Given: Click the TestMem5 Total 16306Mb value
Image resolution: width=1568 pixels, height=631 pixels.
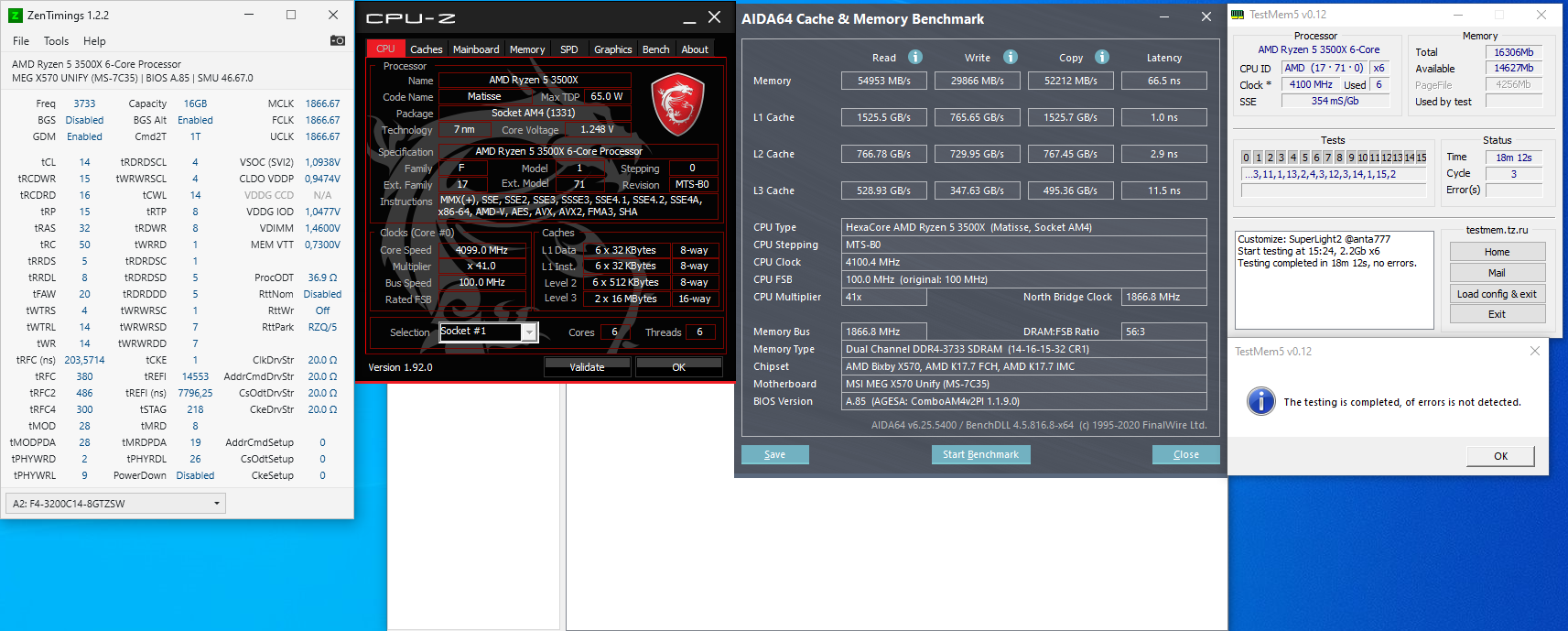Looking at the screenshot, I should pyautogui.click(x=1514, y=52).
